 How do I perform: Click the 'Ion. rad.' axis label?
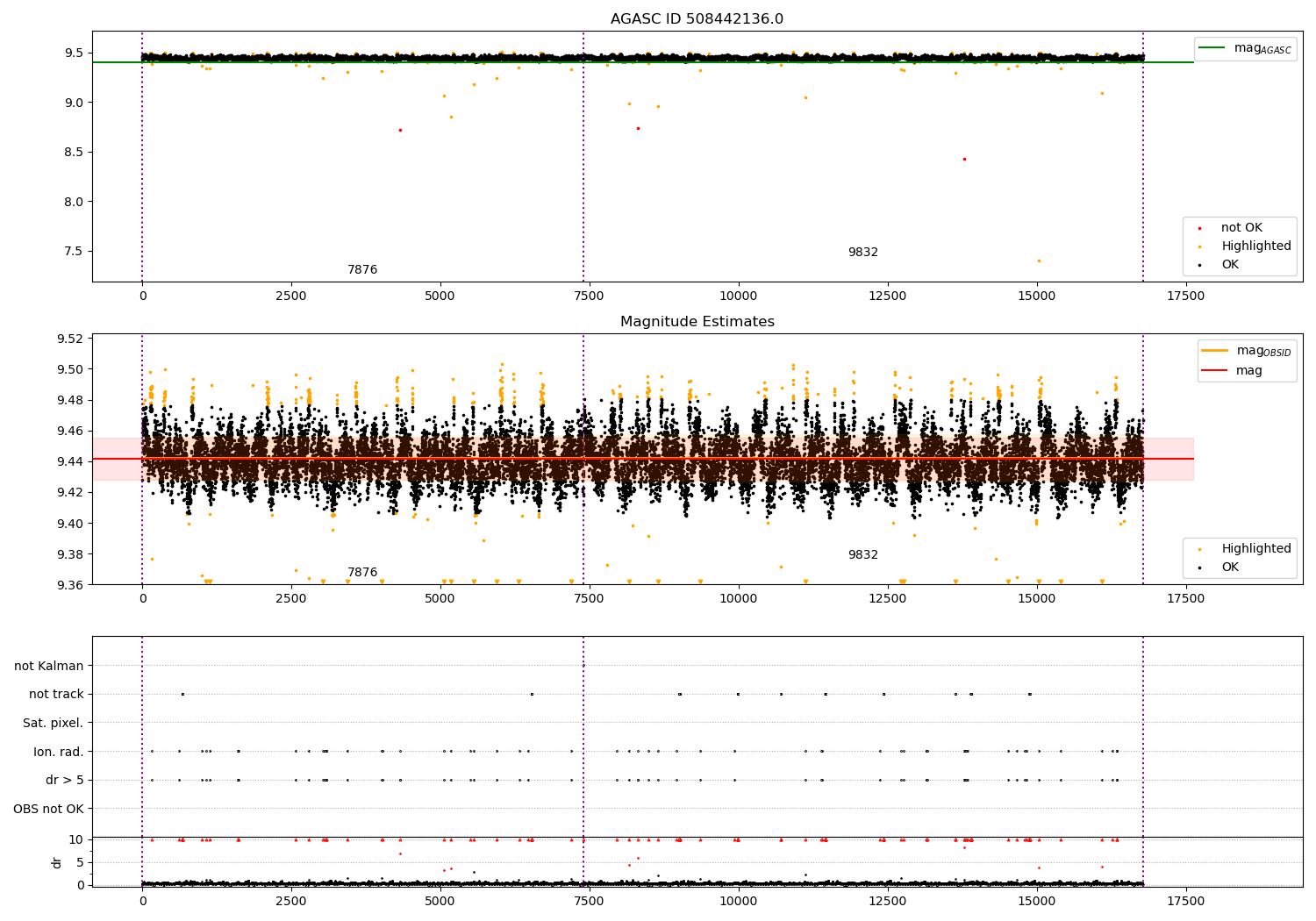tap(59, 752)
